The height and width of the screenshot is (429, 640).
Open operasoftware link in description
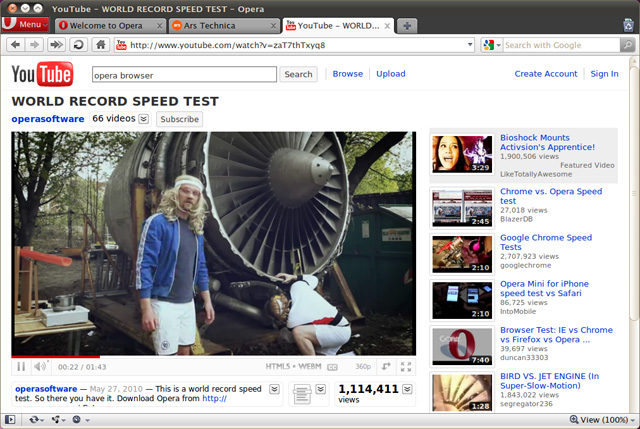coord(46,389)
